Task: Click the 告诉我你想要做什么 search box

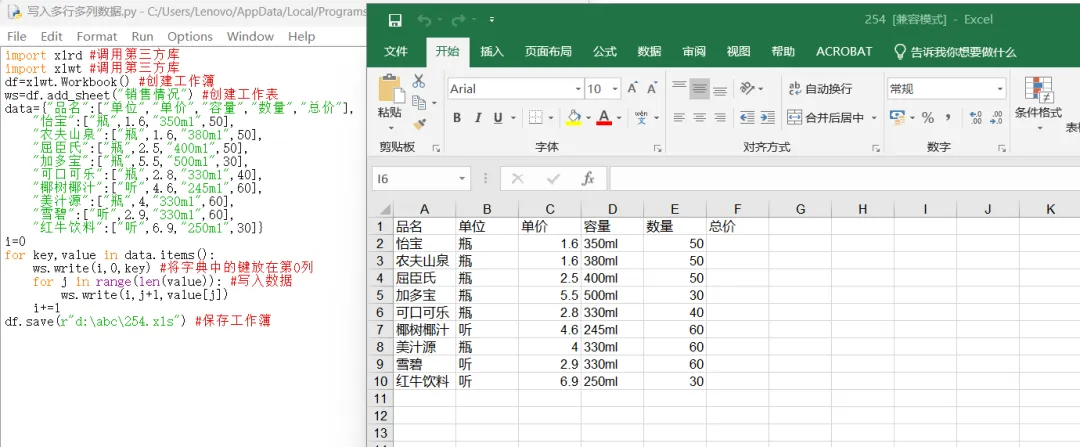Action: 955,52
